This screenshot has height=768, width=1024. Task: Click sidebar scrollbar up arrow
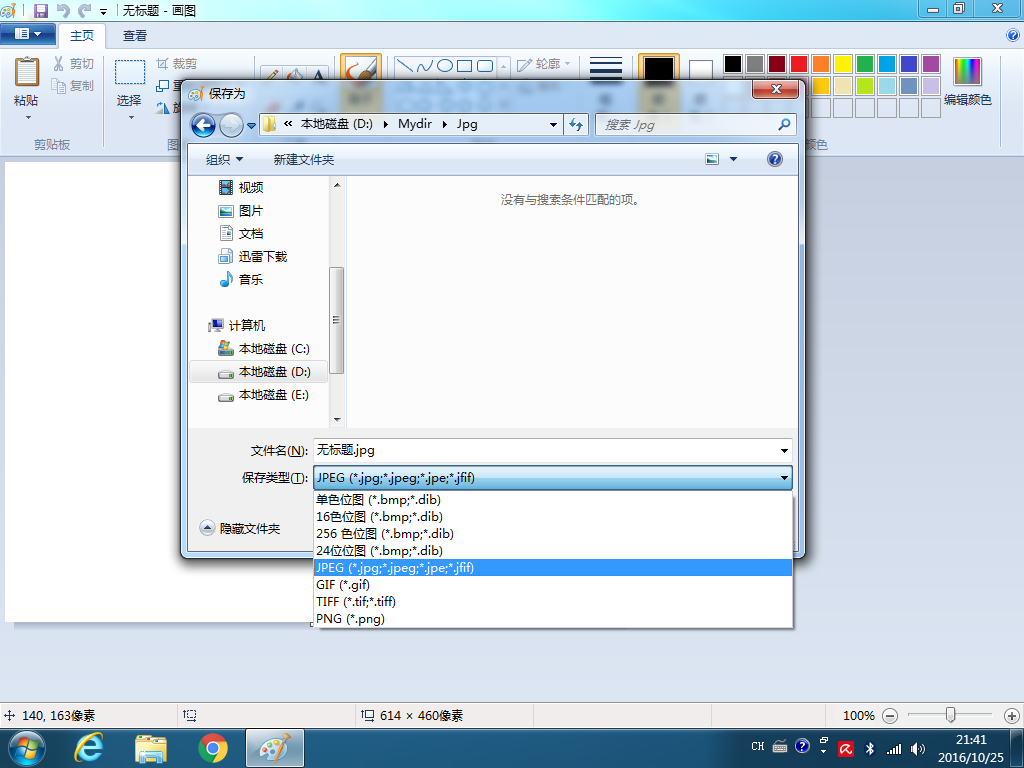point(337,185)
